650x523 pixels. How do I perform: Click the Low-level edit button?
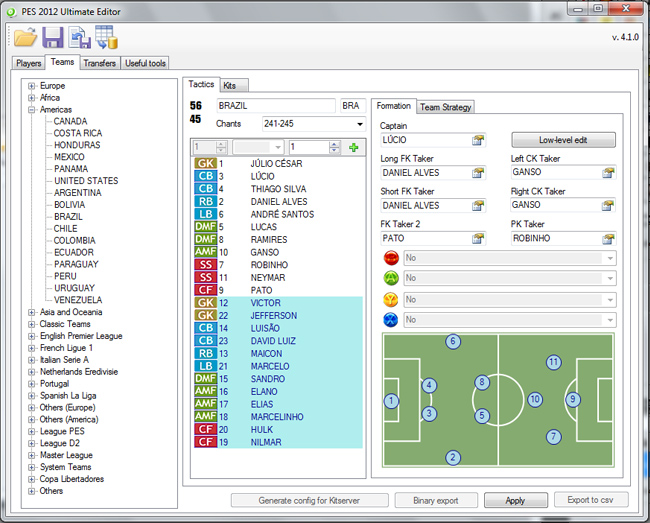click(563, 140)
